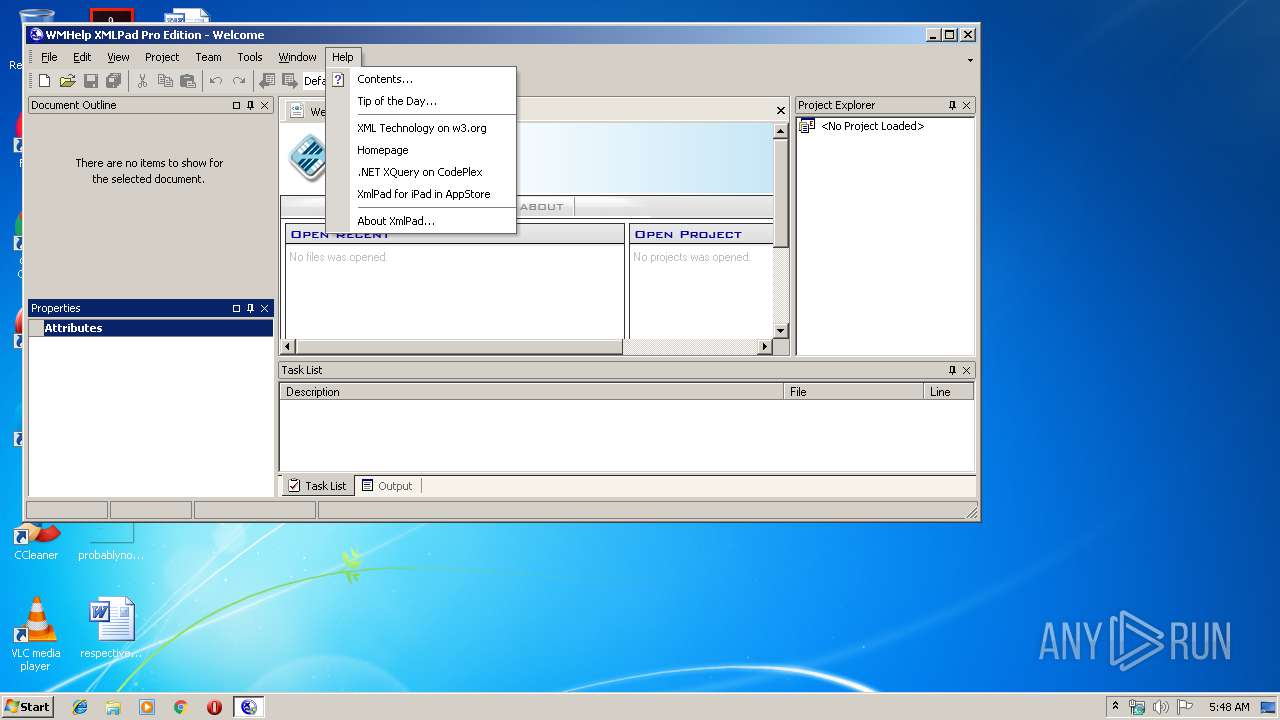Select the No Project Loaded tree item
1280x720 pixels.
coord(872,126)
